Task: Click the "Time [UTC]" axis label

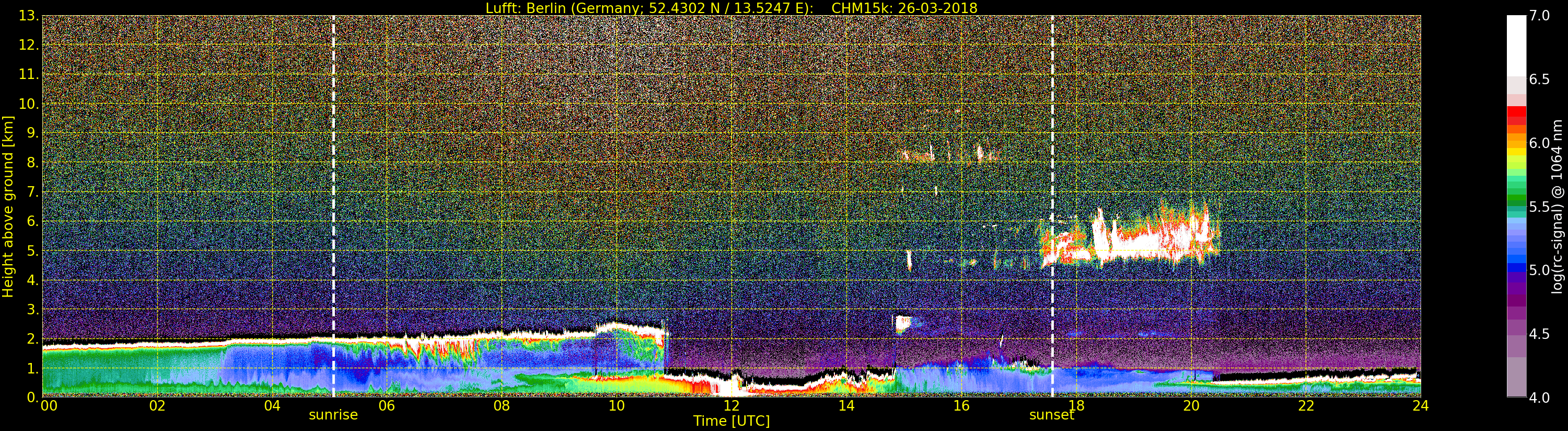Action: pos(731,421)
